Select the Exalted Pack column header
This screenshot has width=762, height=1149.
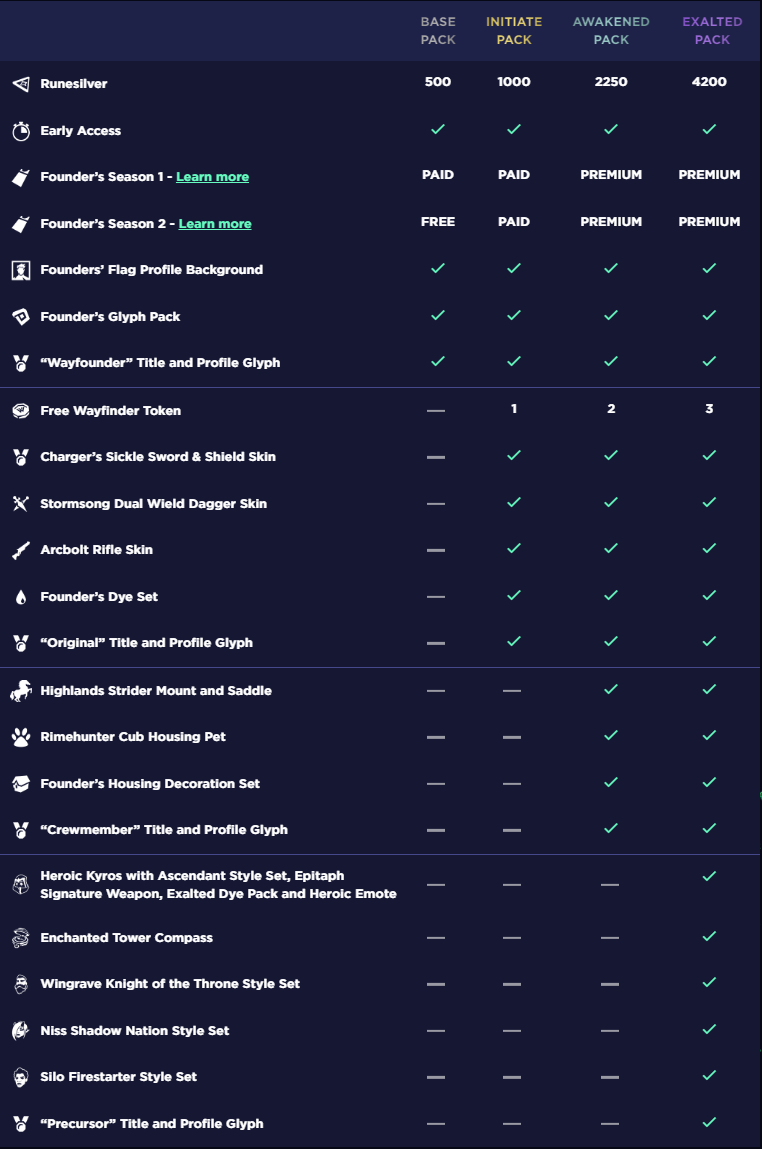712,31
